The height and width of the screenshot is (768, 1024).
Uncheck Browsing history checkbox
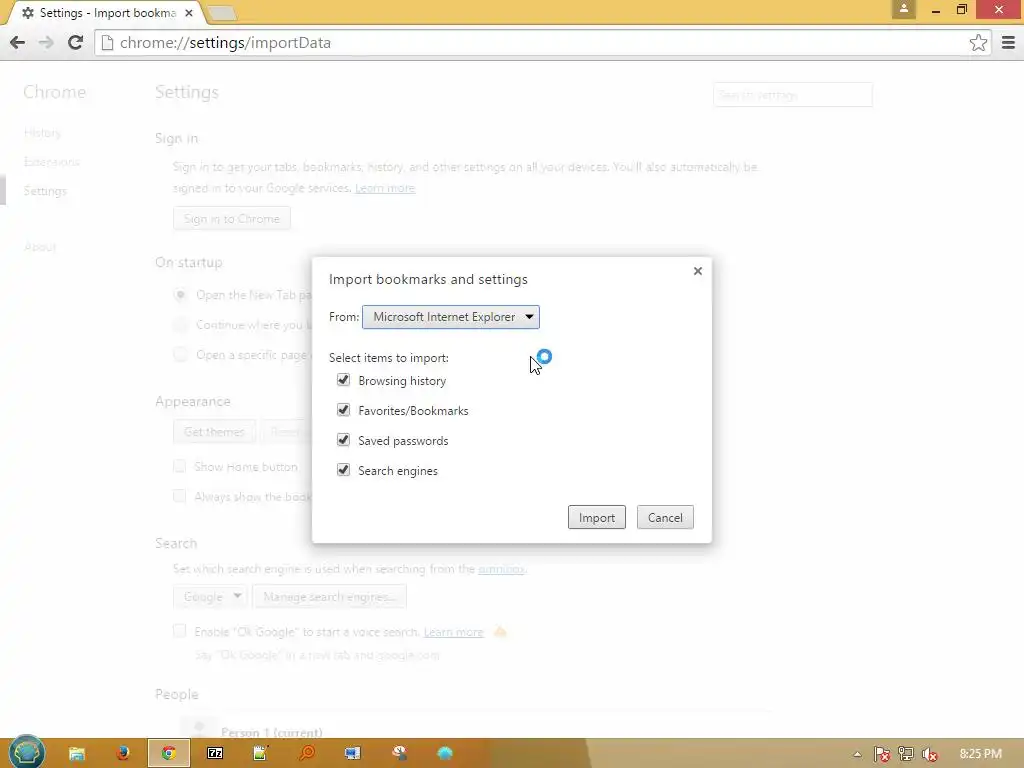(344, 380)
